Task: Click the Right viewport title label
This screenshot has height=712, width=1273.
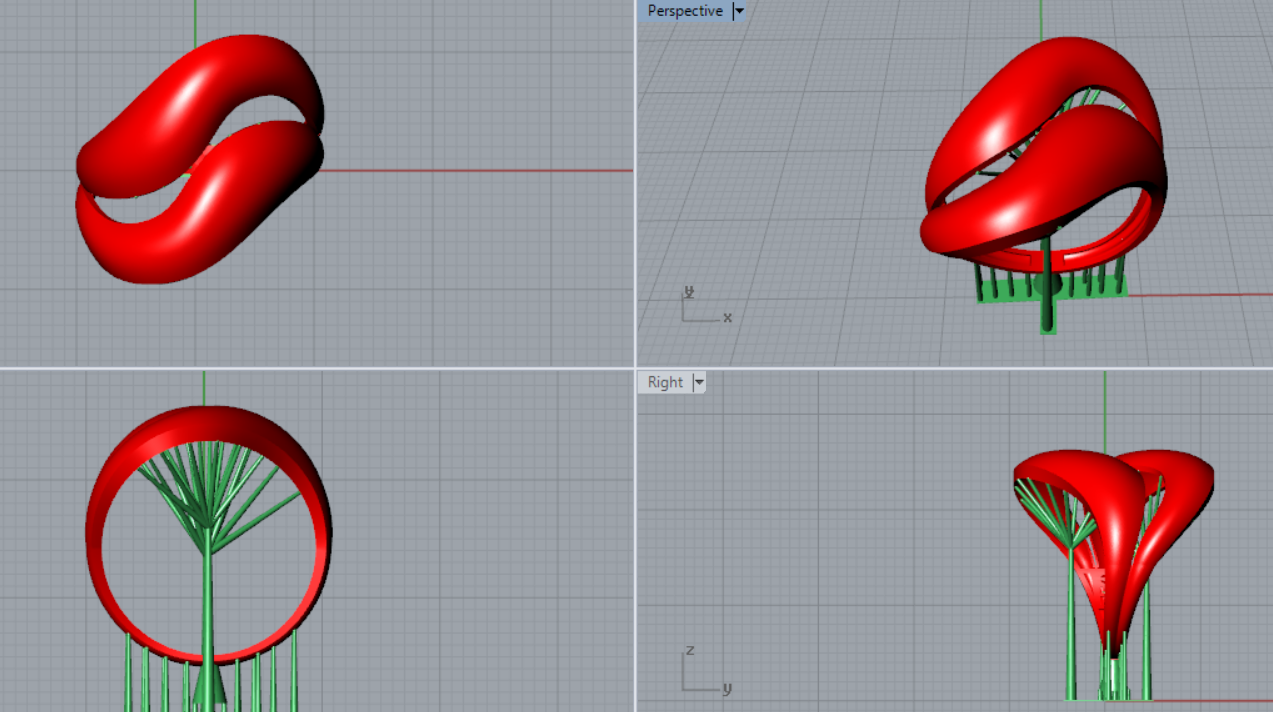Action: [665, 382]
